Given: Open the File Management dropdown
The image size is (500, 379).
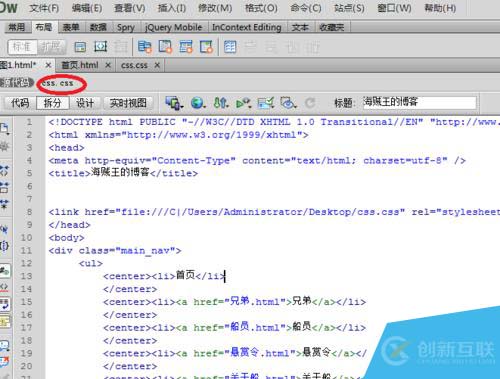Looking at the screenshot, I should point(221,103).
